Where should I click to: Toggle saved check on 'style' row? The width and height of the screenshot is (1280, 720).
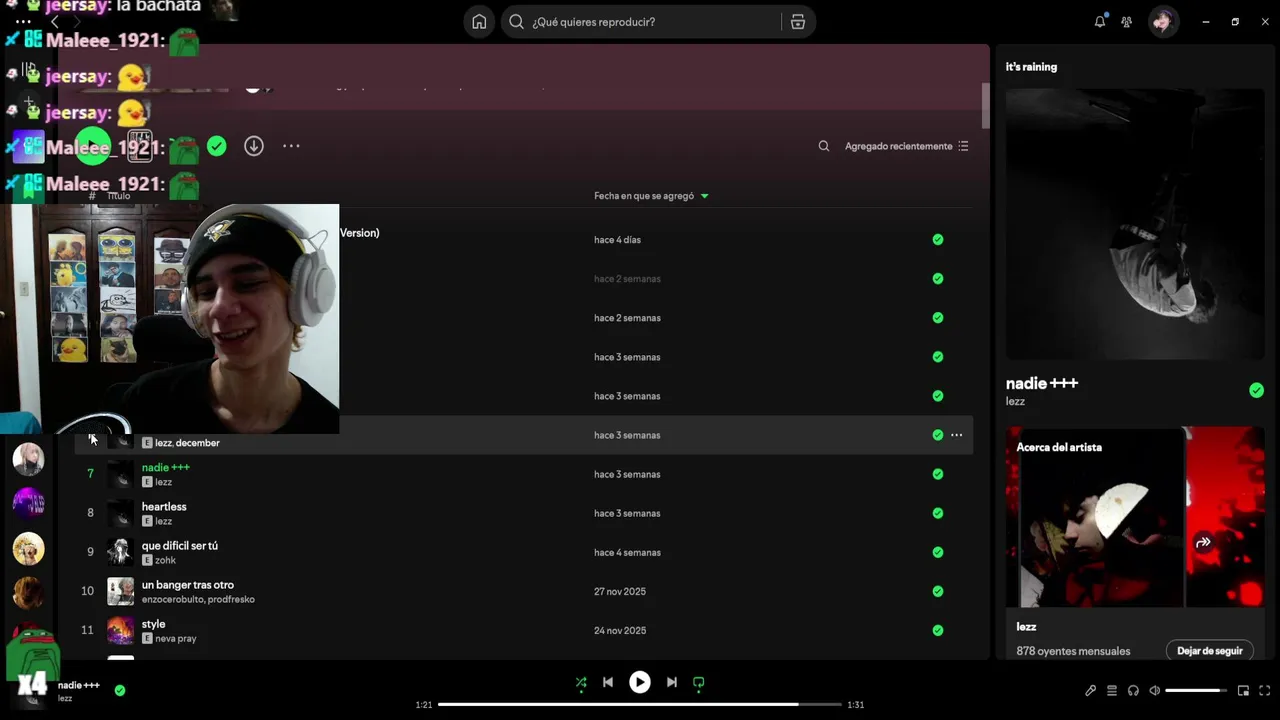coord(938,630)
